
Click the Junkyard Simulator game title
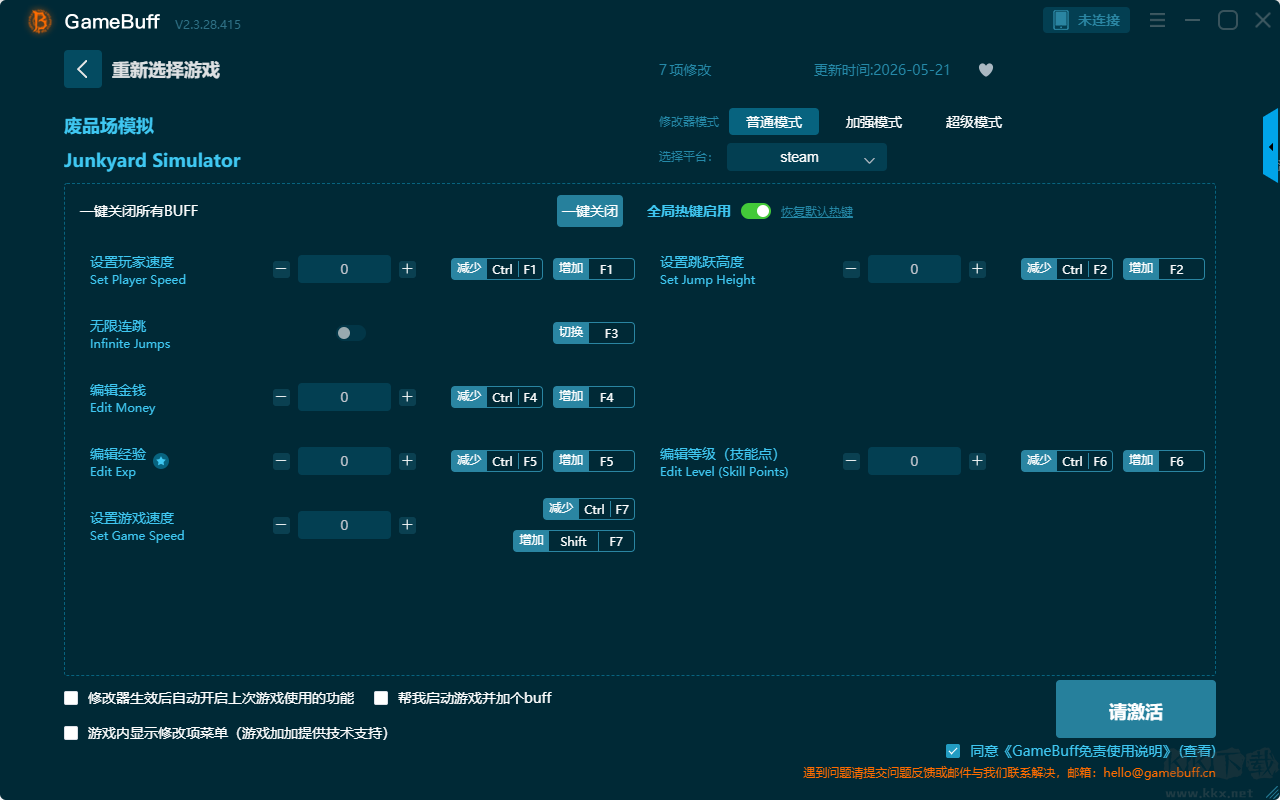pos(152,160)
